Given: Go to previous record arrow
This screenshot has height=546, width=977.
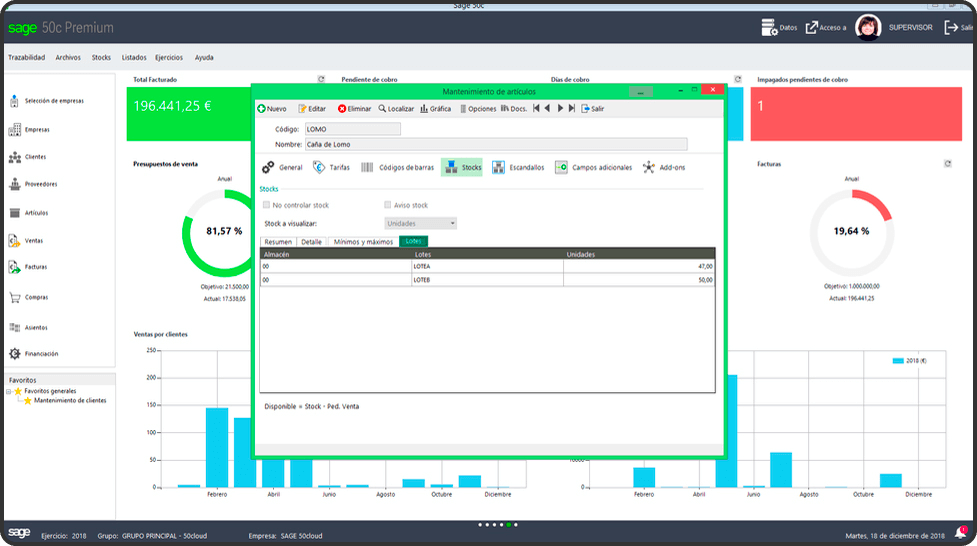Looking at the screenshot, I should [547, 108].
